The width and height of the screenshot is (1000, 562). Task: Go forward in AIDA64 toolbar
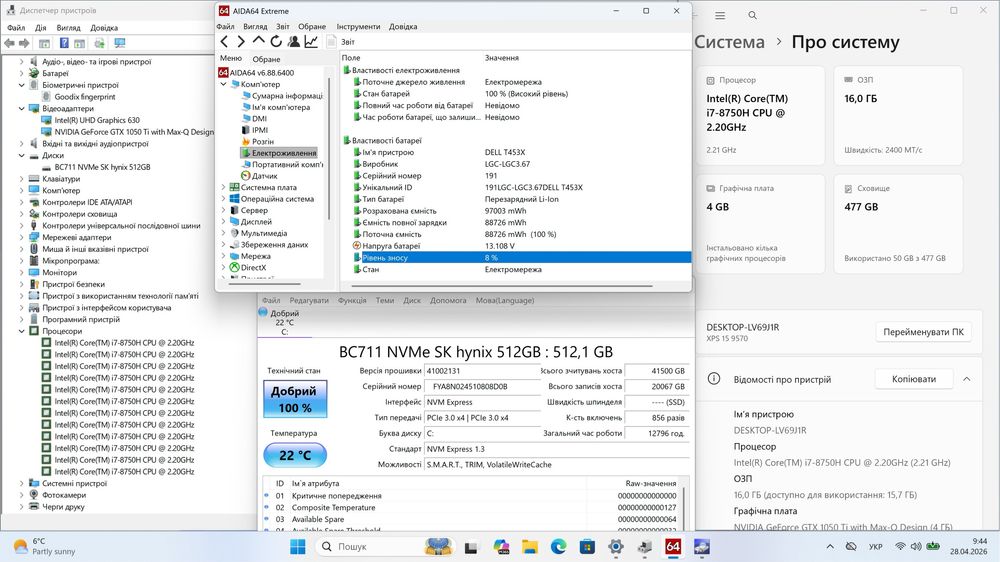(241, 41)
